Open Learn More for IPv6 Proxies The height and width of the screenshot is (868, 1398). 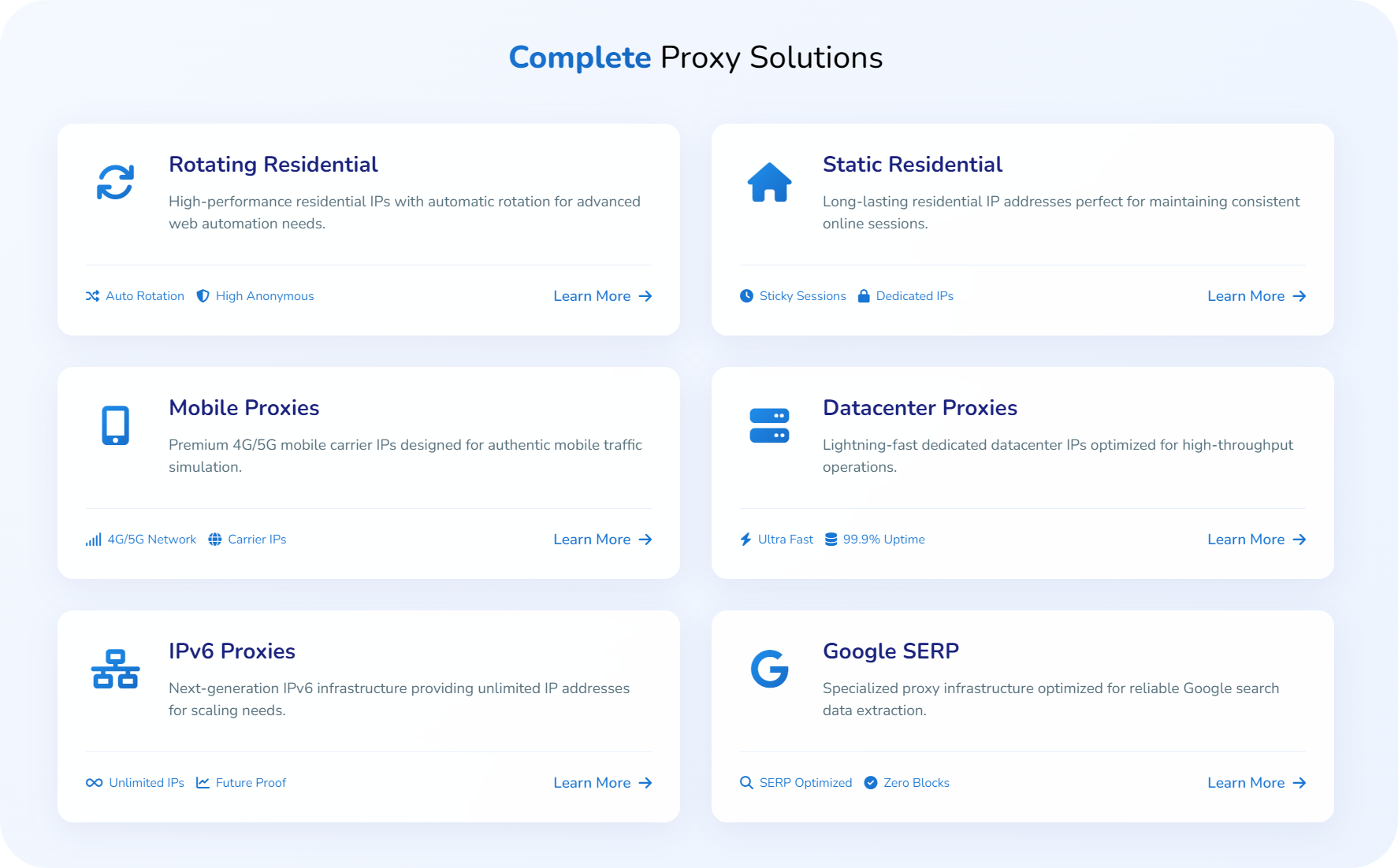603,783
